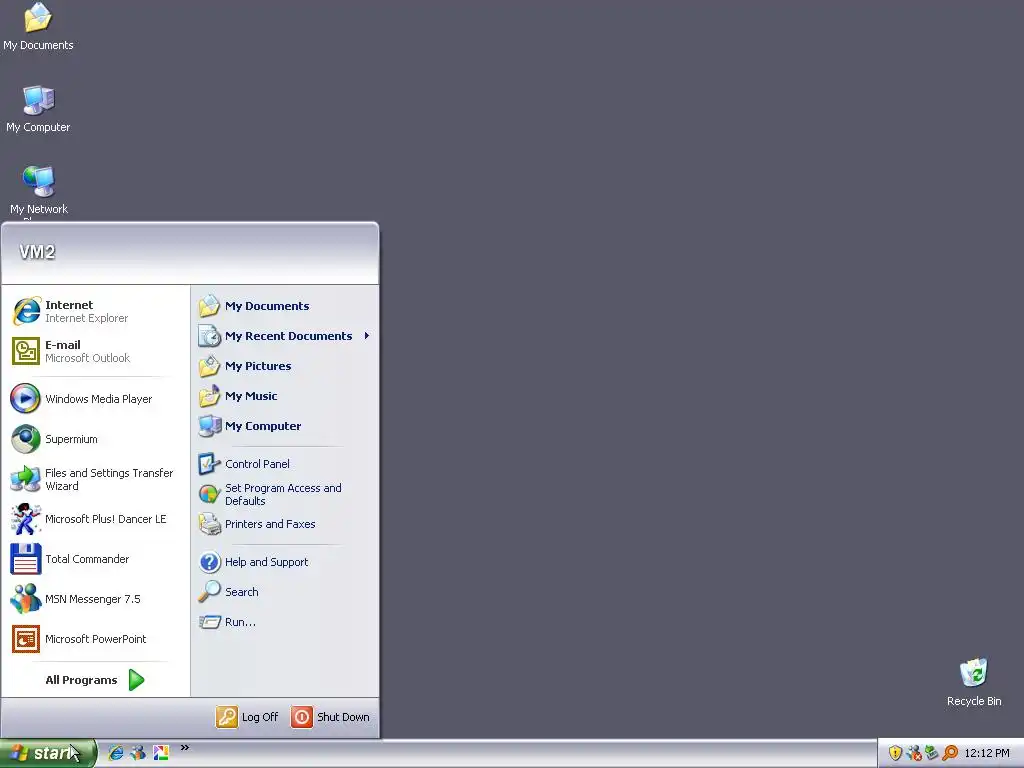Open My Pictures folder

(x=285, y=366)
